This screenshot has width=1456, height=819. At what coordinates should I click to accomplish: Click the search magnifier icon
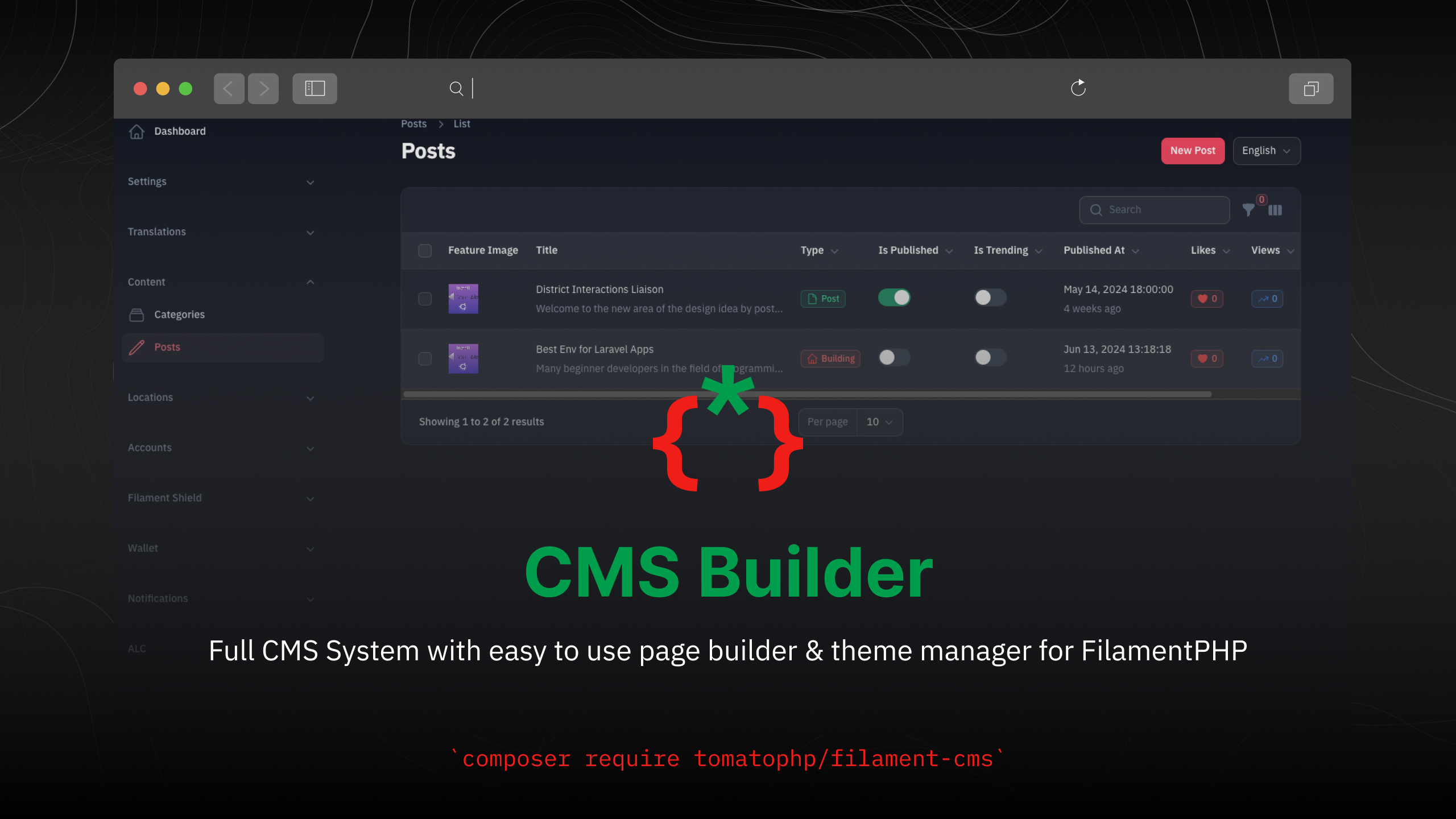[1096, 209]
